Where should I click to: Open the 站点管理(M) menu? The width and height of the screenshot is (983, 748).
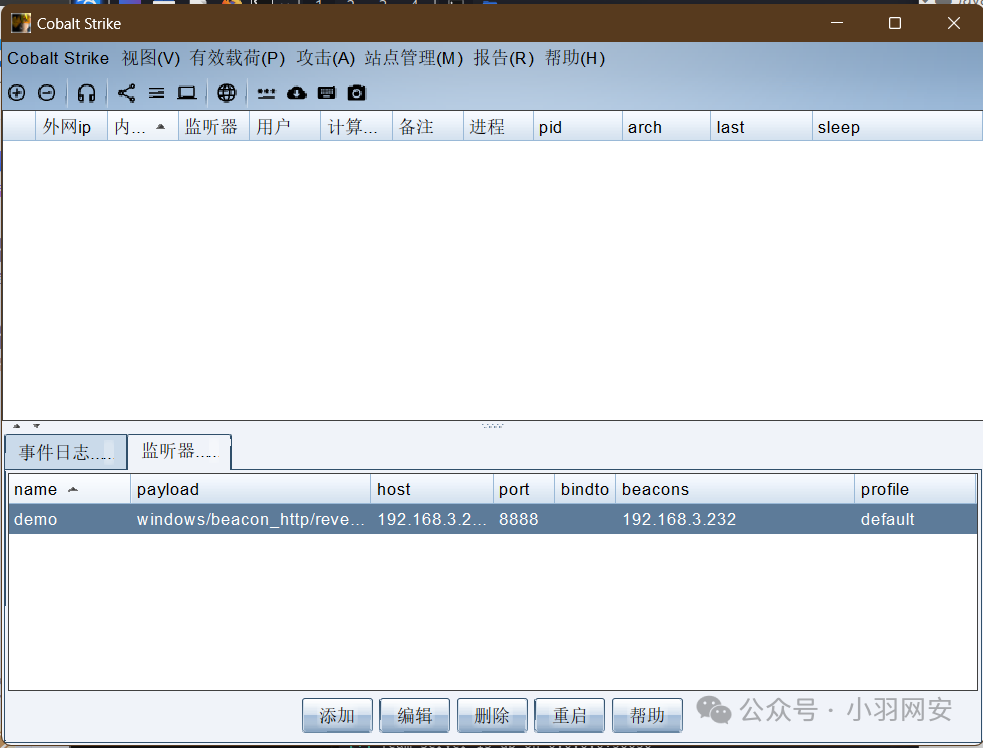(414, 58)
